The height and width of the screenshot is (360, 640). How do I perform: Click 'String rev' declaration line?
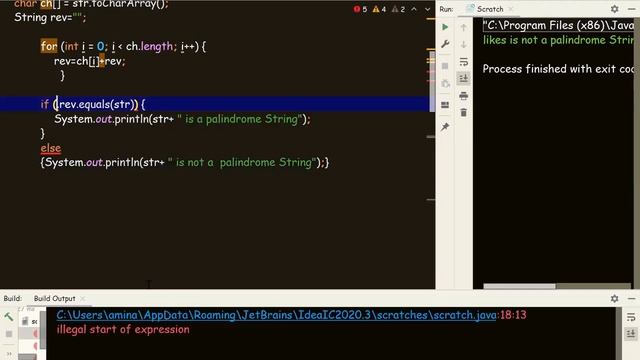pos(50,18)
